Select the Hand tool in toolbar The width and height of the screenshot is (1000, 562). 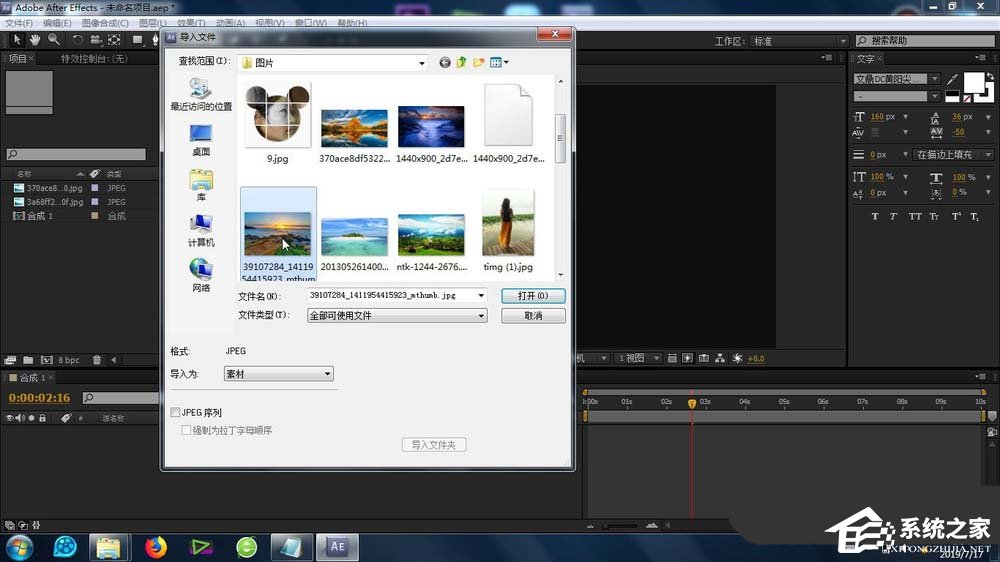(x=35, y=40)
